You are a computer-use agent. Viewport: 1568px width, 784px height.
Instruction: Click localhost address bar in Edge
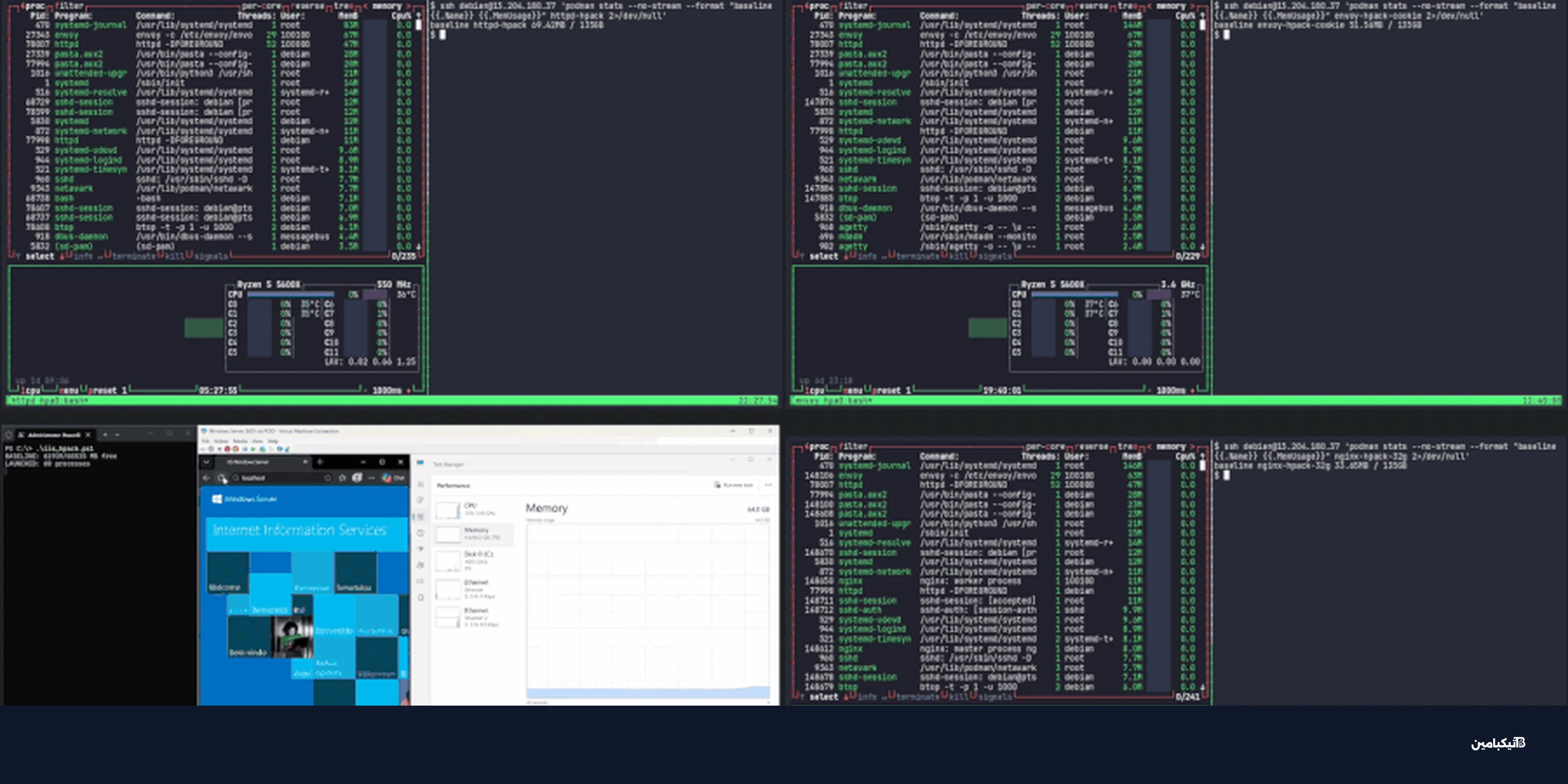(x=282, y=478)
